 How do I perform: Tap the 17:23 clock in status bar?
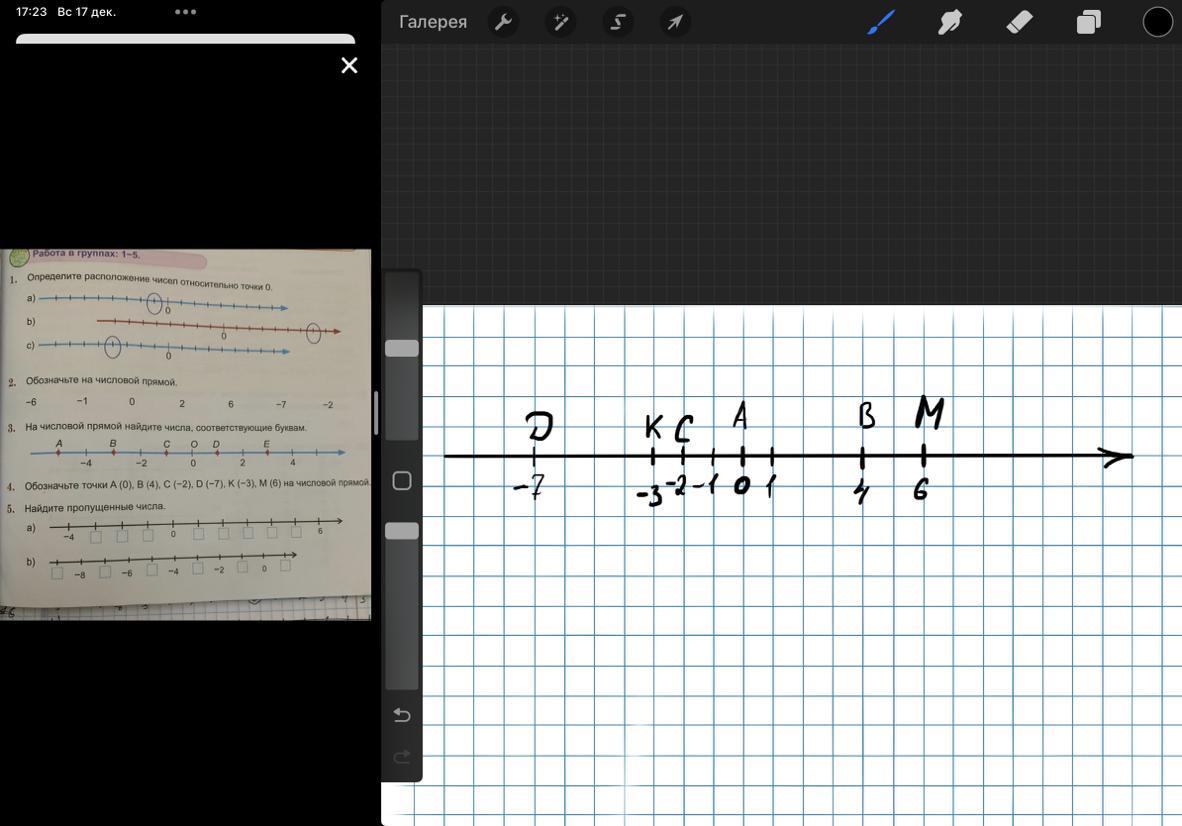[x=32, y=12]
